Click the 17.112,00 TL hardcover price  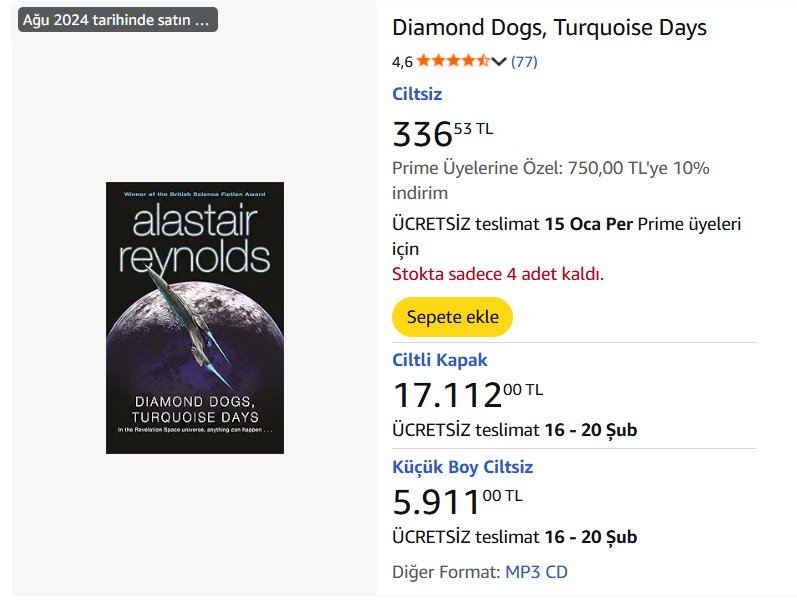click(467, 394)
